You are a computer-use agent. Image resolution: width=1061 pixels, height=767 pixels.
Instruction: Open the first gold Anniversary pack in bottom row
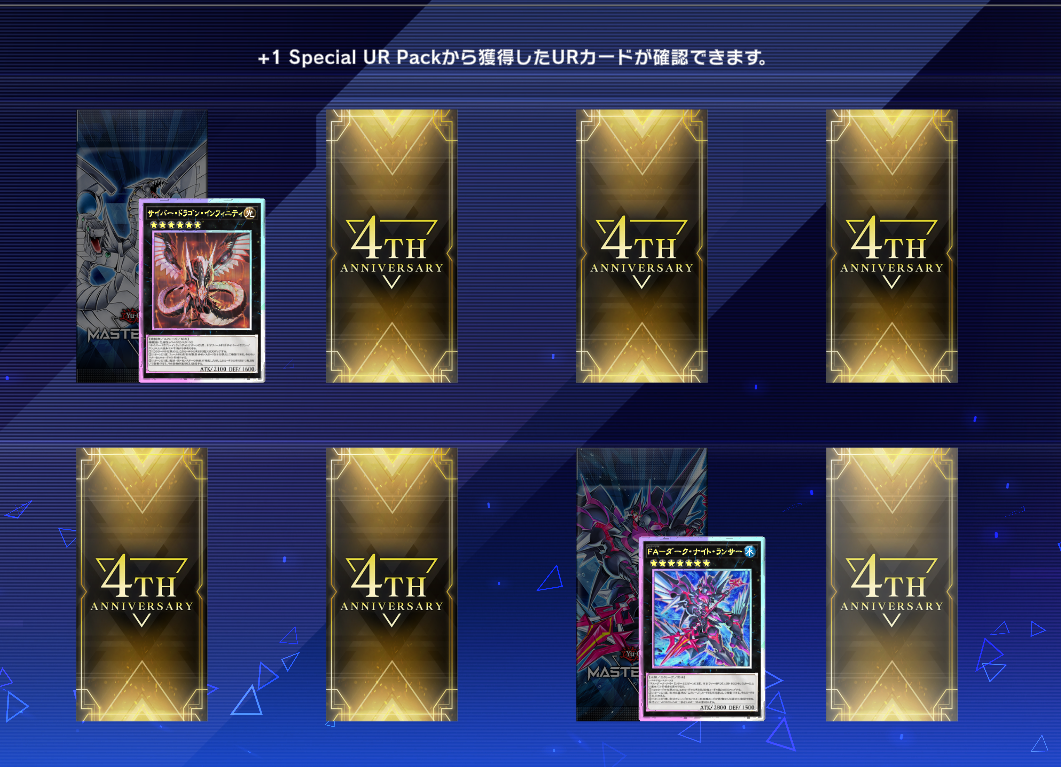[x=142, y=584]
